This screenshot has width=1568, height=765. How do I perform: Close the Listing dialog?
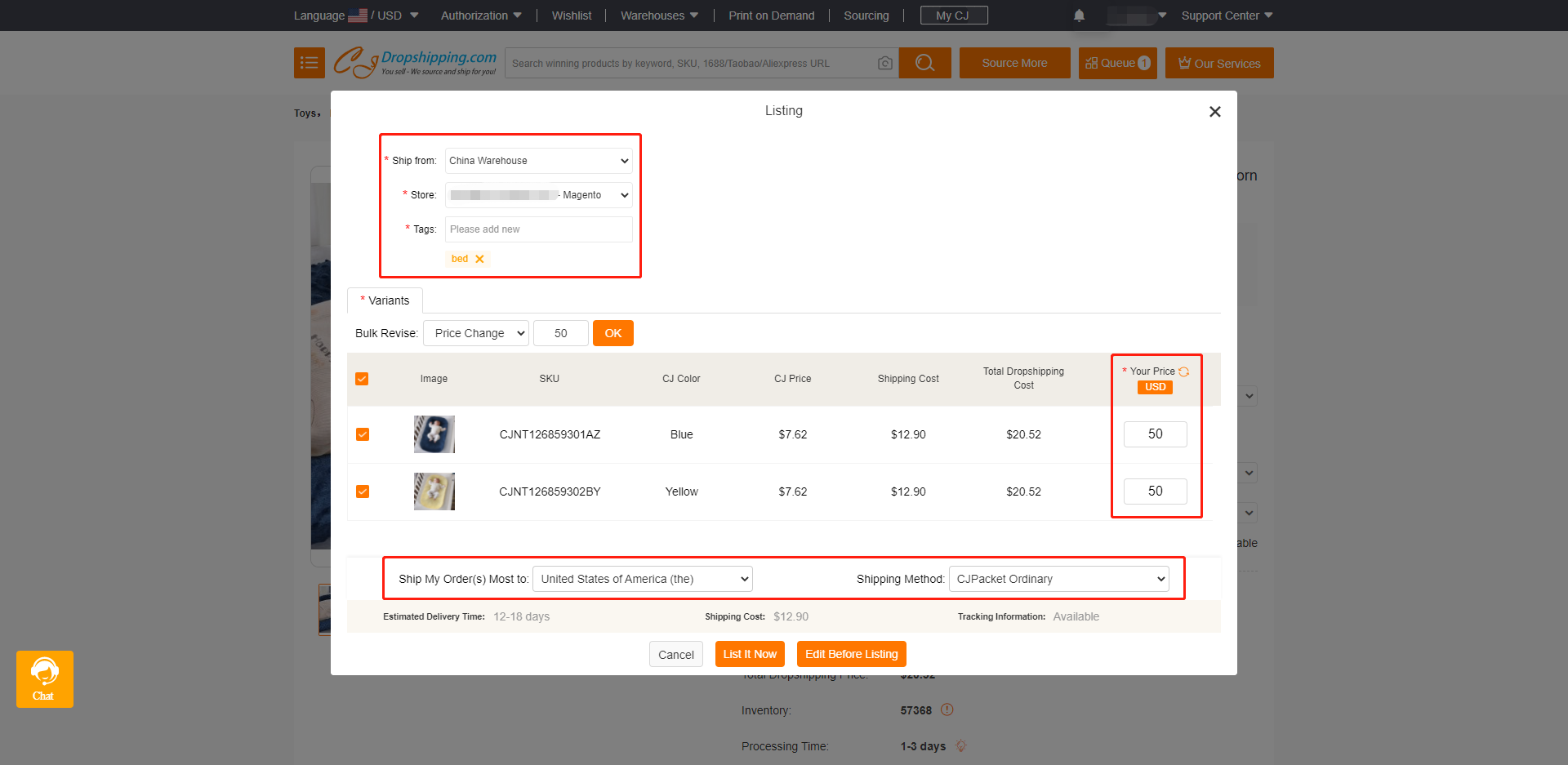pyautogui.click(x=1214, y=112)
